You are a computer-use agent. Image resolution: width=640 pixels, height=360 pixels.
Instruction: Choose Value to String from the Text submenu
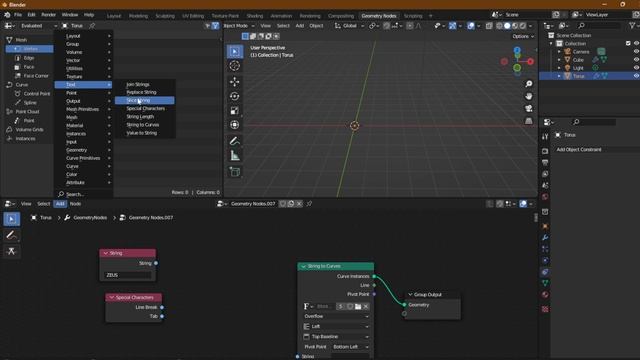point(144,133)
